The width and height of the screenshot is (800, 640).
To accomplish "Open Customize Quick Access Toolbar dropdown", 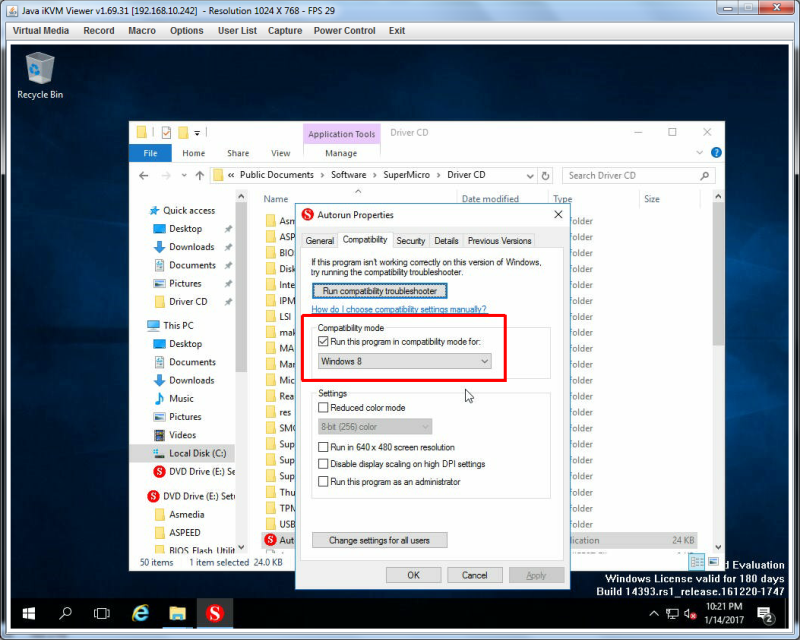I will [x=197, y=133].
